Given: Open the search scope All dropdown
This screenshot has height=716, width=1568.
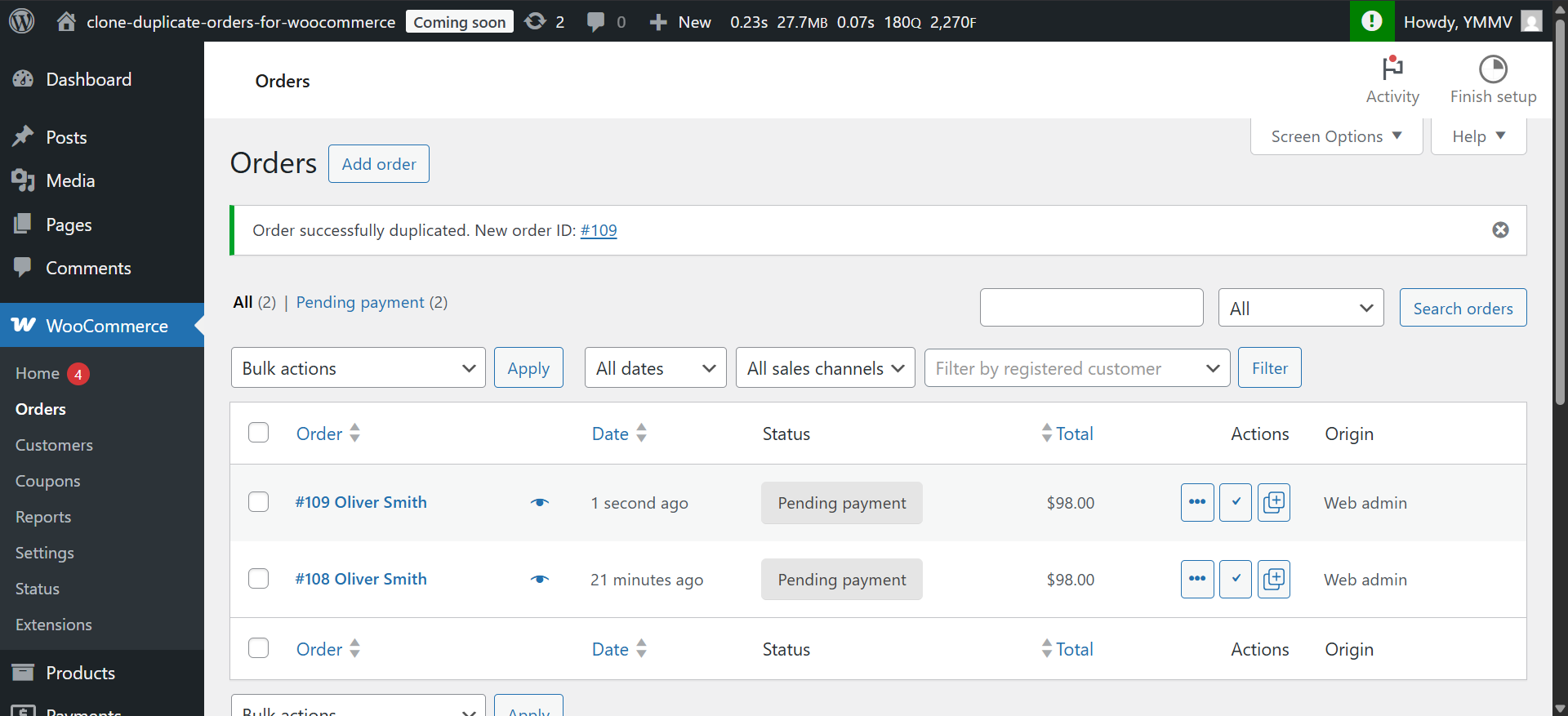Looking at the screenshot, I should (x=1301, y=308).
